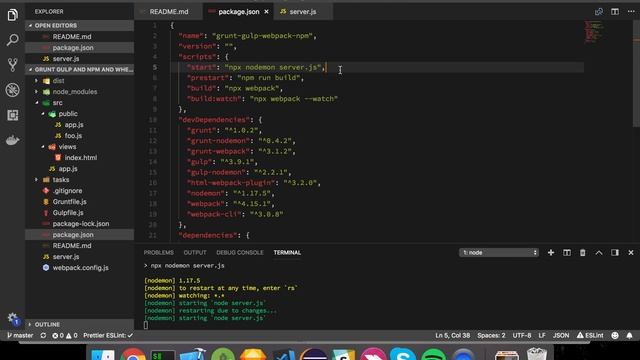Open the Explorer view in activity bar
Image resolution: width=640 pixels, height=360 pixels.
tap(13, 15)
